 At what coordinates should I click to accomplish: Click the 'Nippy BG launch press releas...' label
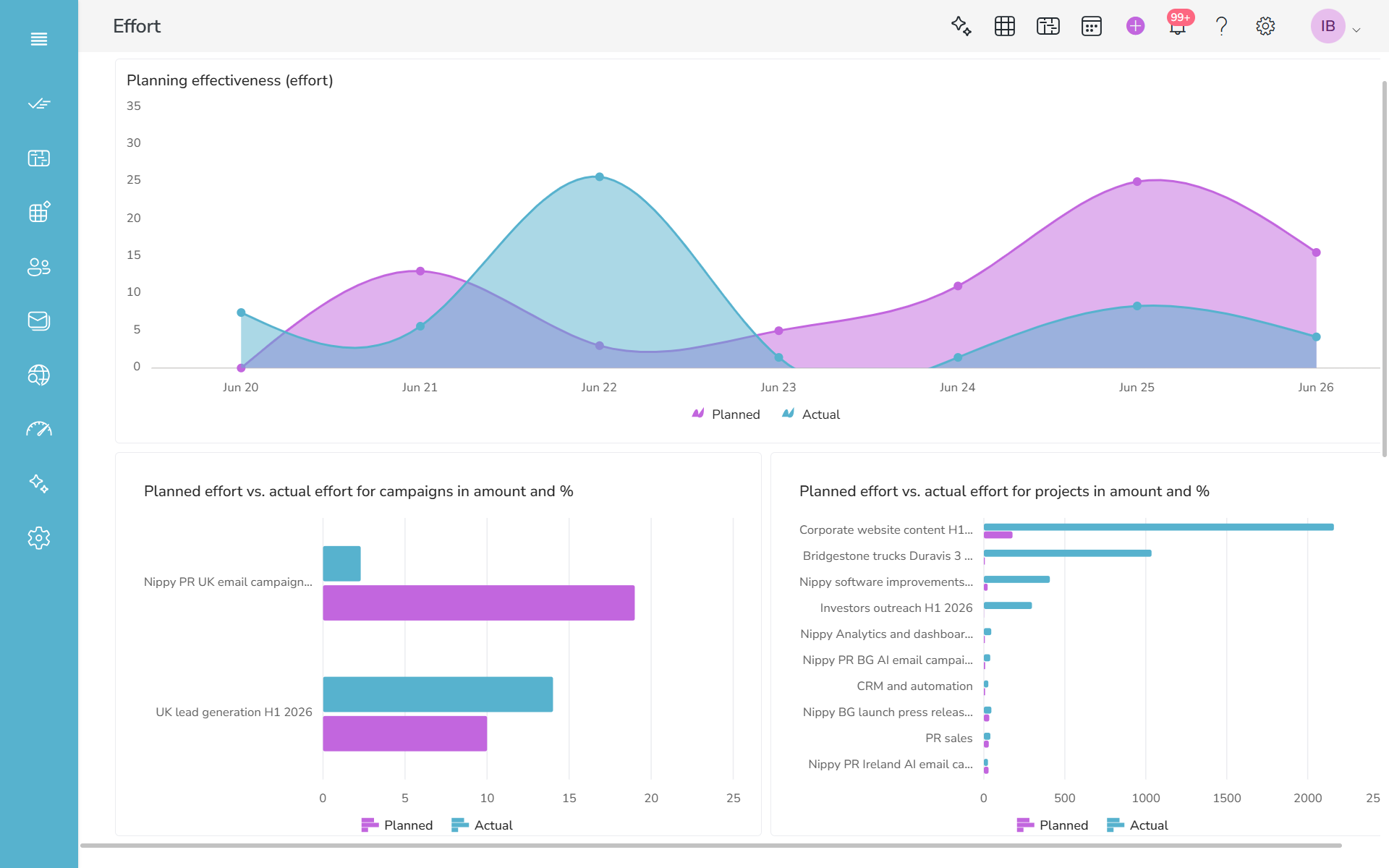pos(888,712)
